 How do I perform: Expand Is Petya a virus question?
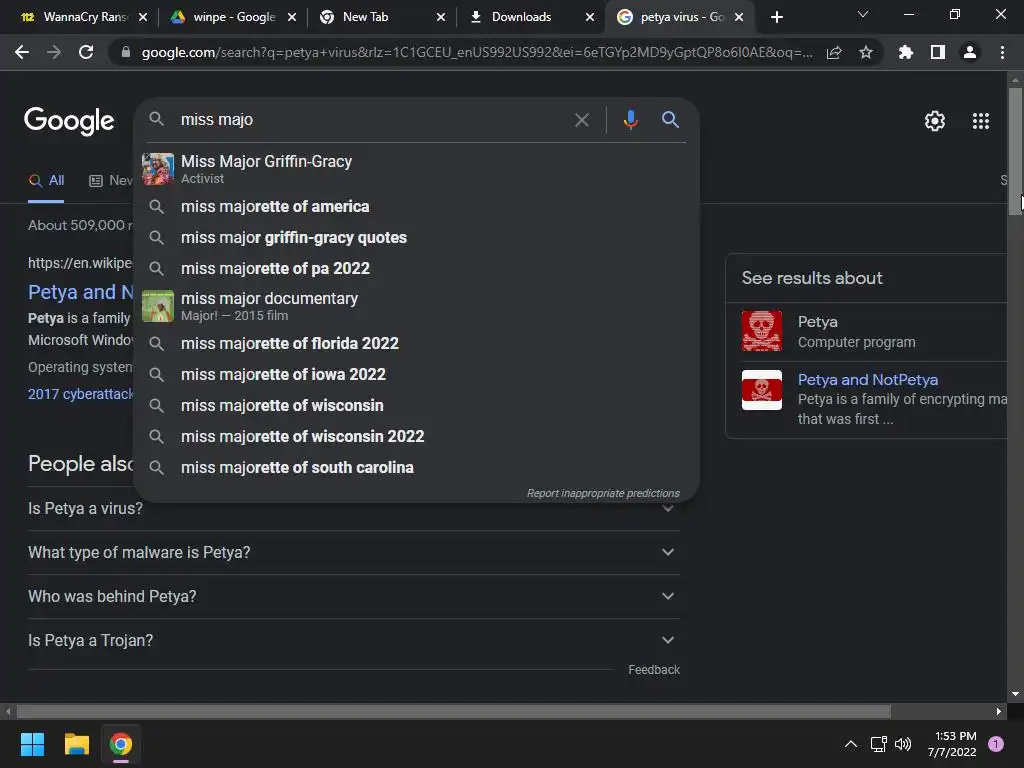point(354,509)
